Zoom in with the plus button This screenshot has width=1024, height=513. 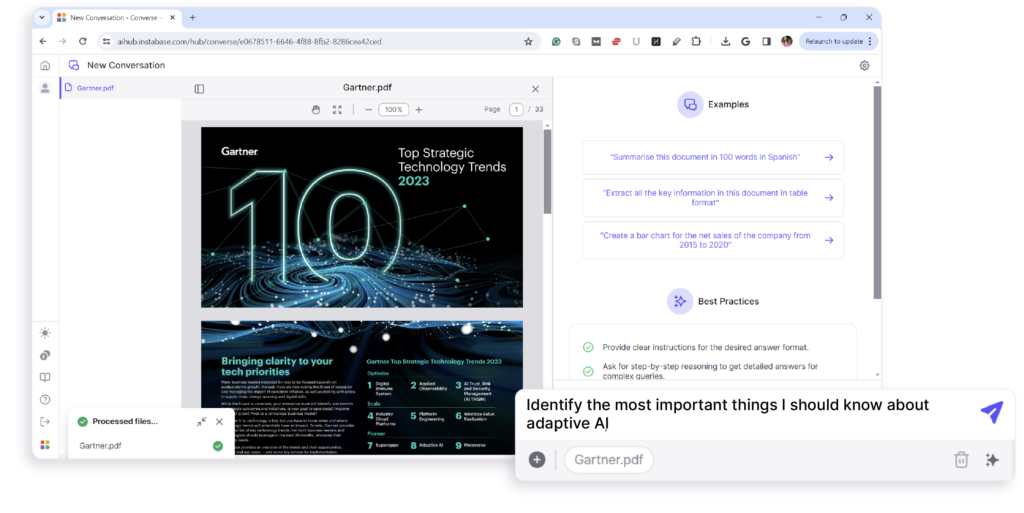(419, 110)
